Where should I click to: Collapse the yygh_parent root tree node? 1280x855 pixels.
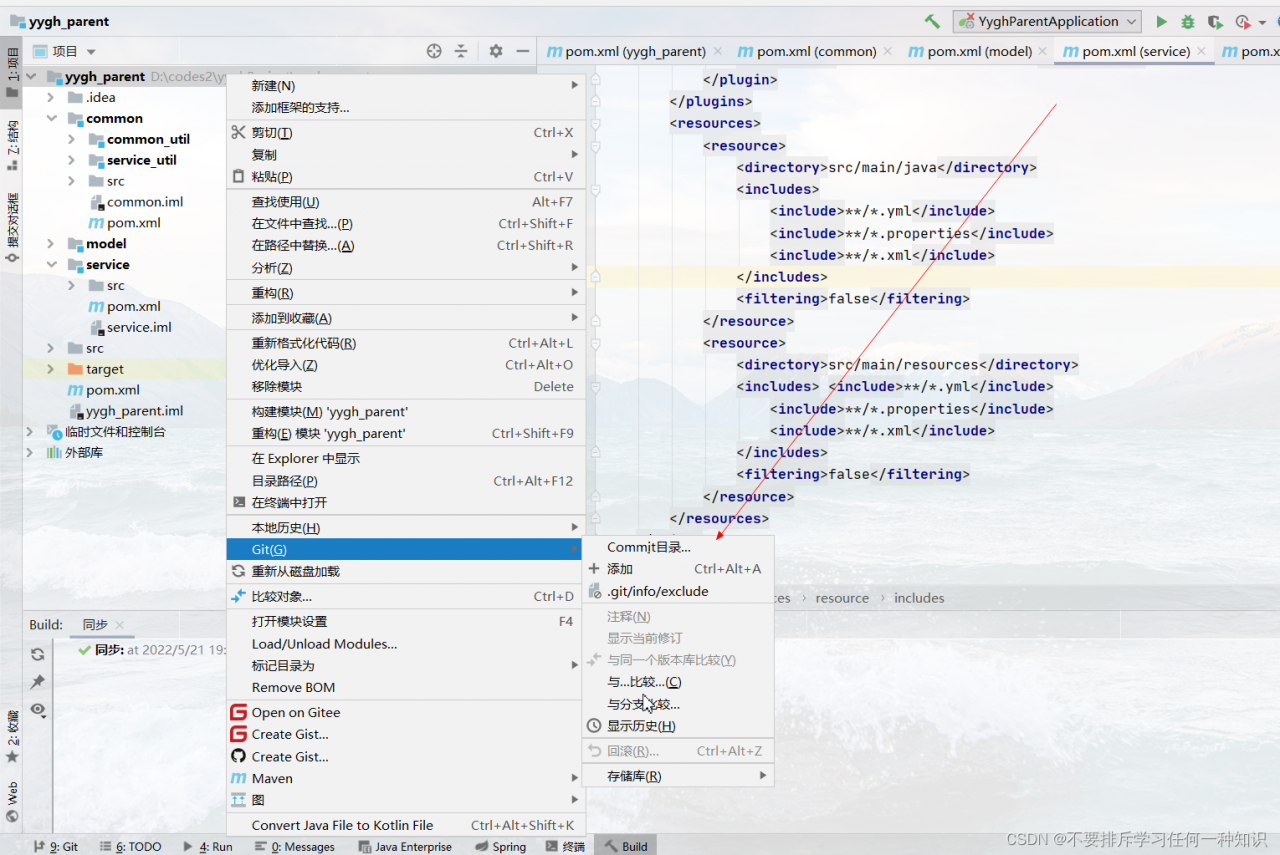click(31, 77)
